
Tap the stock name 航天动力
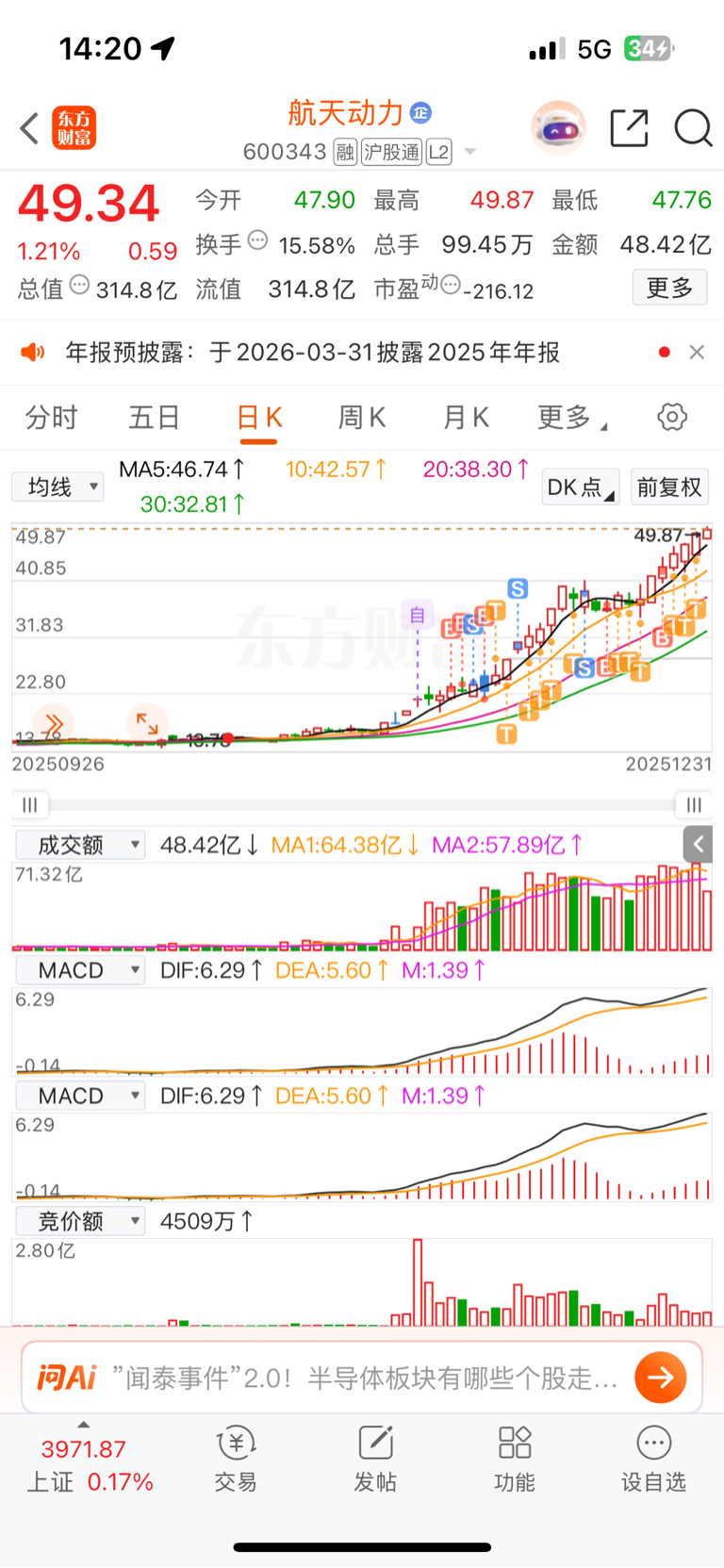(x=345, y=113)
